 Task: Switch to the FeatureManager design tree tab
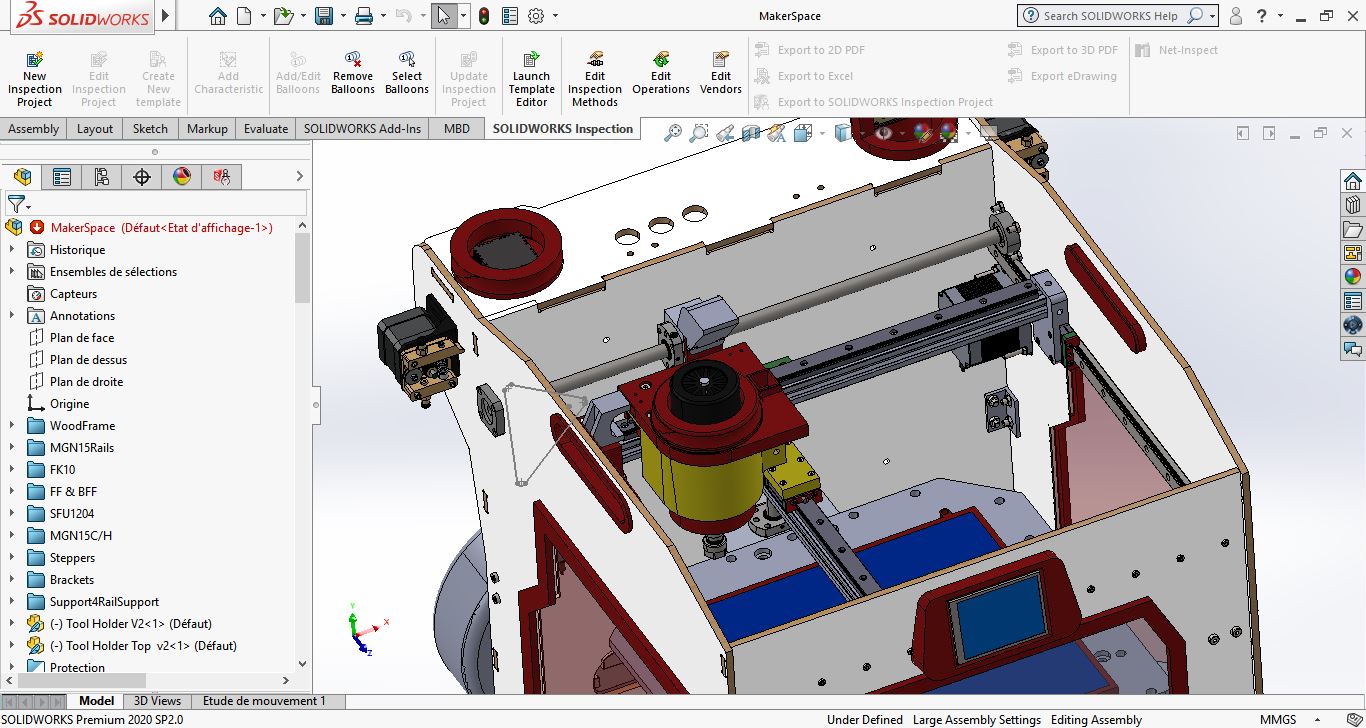tap(22, 177)
